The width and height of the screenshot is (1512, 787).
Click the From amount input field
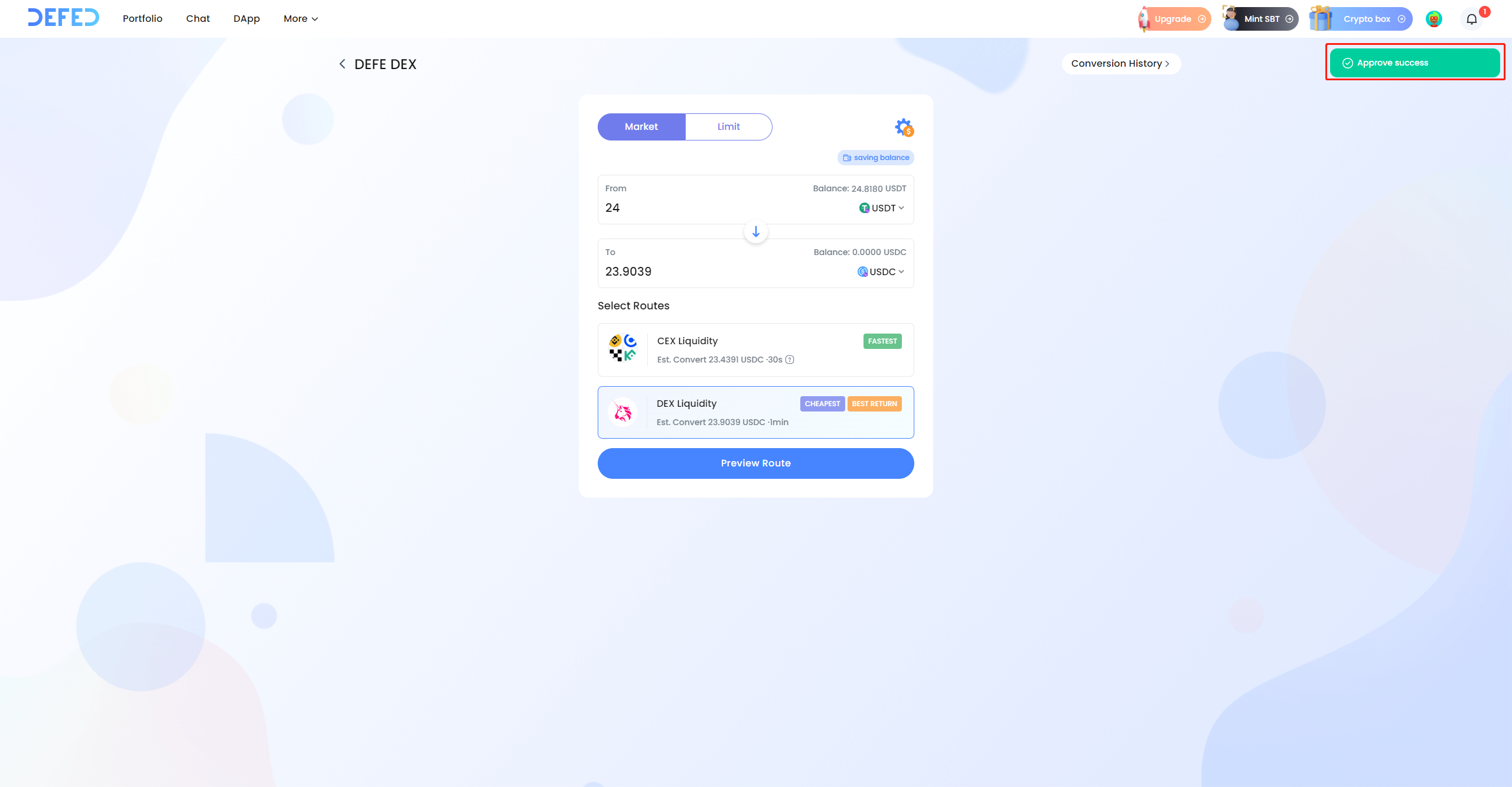(x=709, y=208)
